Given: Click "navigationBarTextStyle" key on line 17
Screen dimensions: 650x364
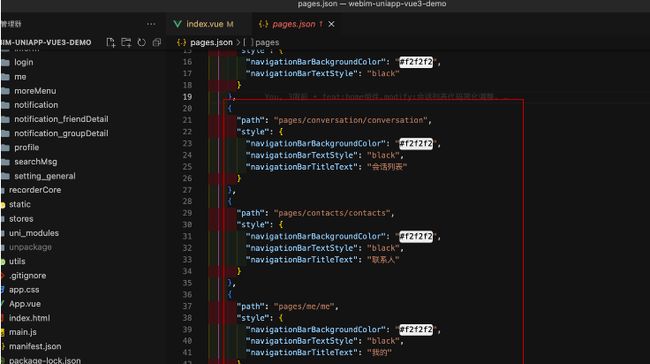Looking at the screenshot, I should pyautogui.click(x=302, y=73).
